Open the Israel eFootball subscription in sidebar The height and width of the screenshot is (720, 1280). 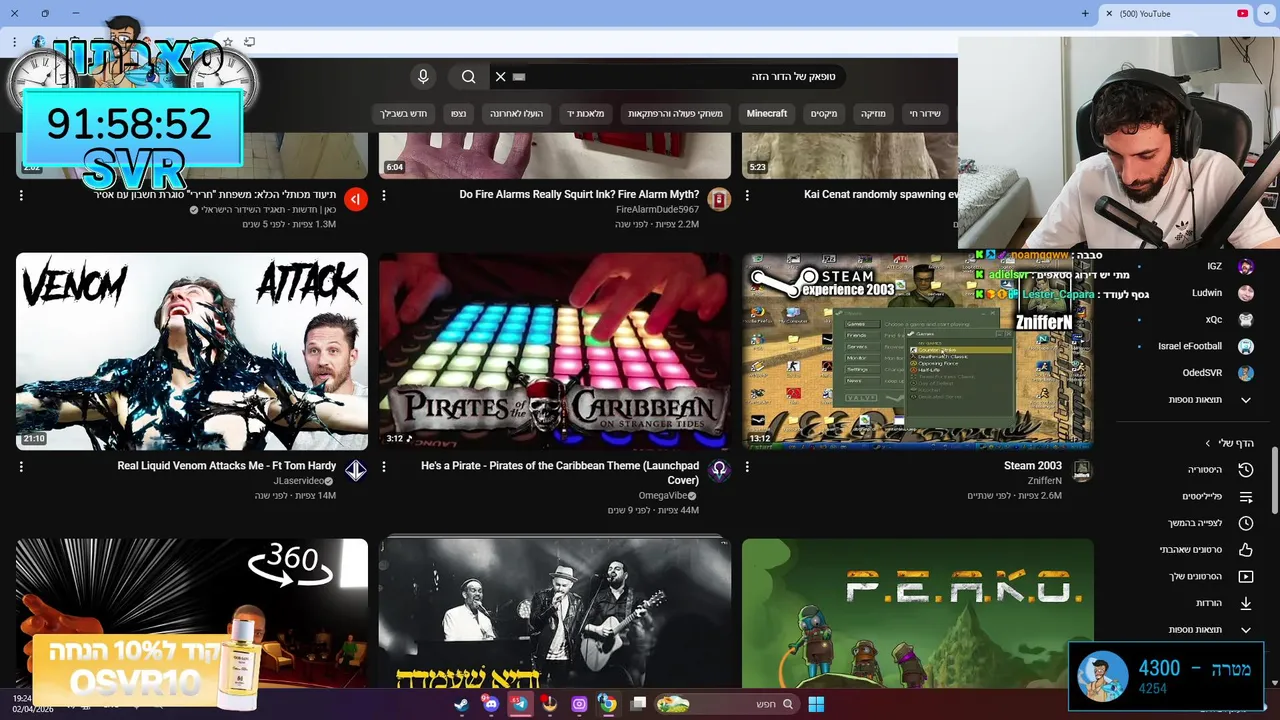pos(1195,346)
